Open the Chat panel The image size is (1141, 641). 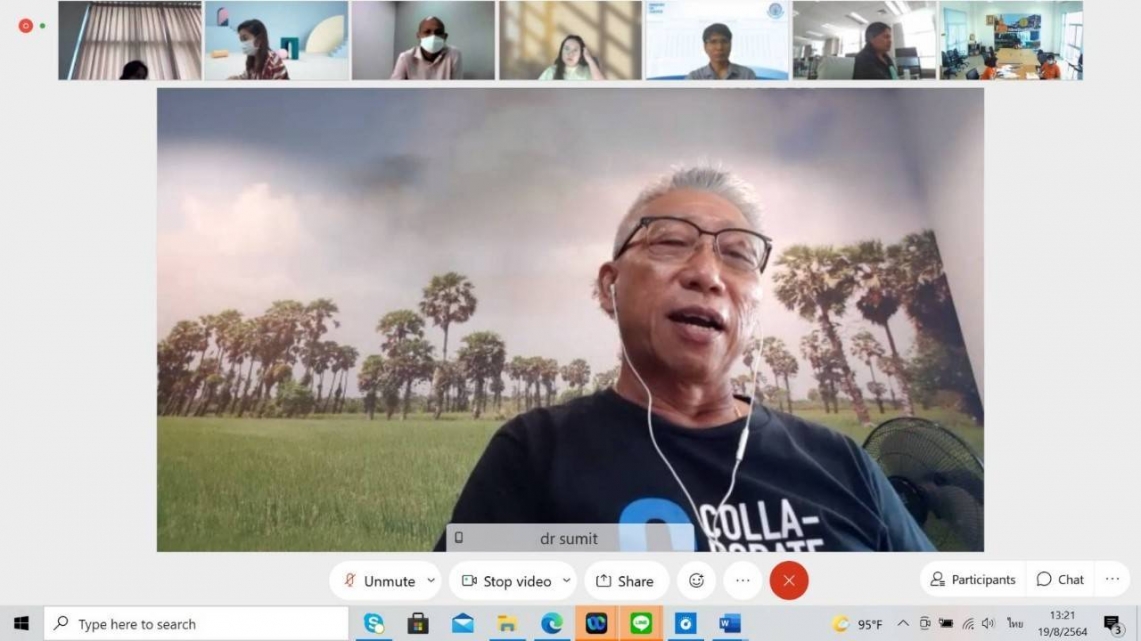[1060, 579]
